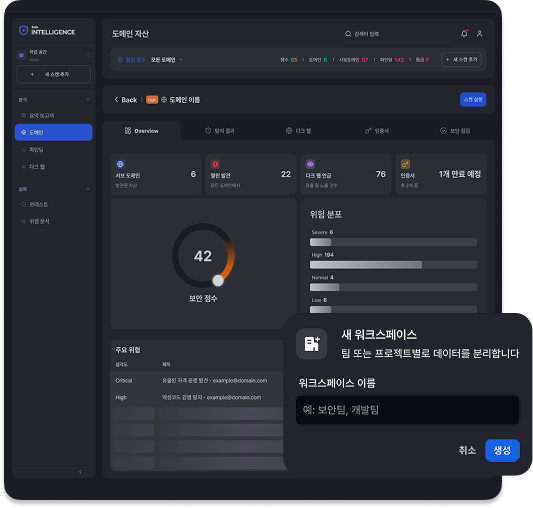Open the notifications bell
Image resolution: width=533 pixels, height=508 pixels.
[x=464, y=33]
